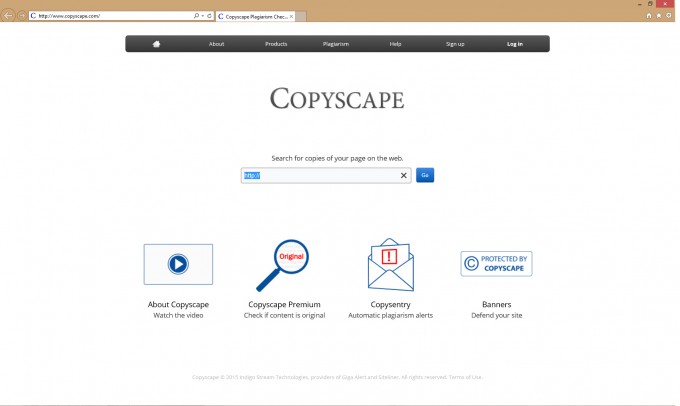Image resolution: width=680 pixels, height=406 pixels.
Task: Click the Original magnifying glass icon
Action: tap(283, 265)
